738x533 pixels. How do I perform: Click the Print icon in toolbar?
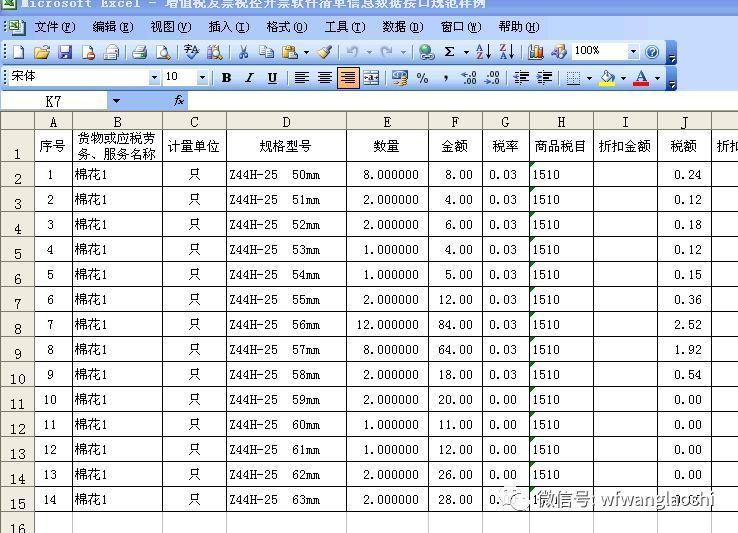(139, 52)
